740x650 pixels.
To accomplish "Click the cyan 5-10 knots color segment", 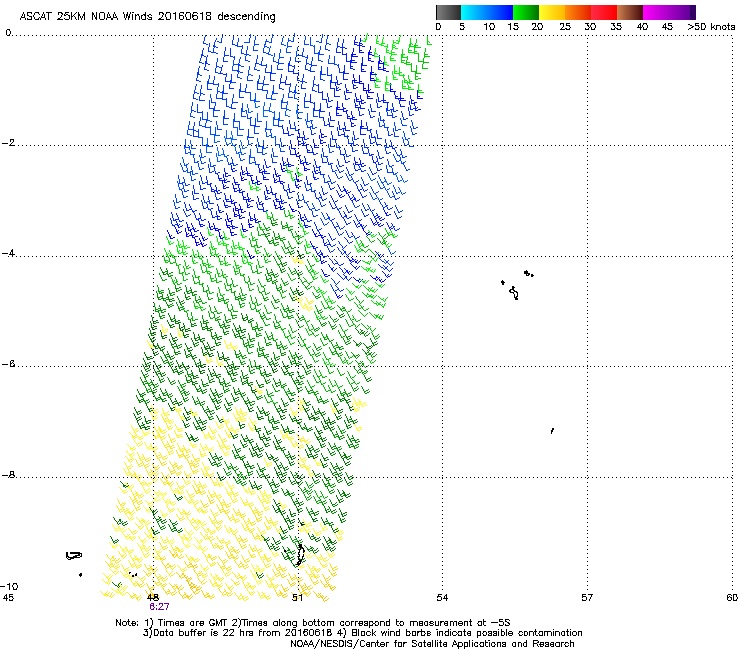I will click(474, 12).
